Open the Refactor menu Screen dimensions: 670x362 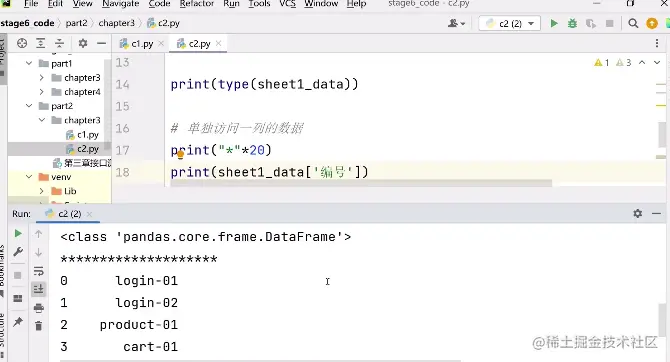(x=197, y=4)
